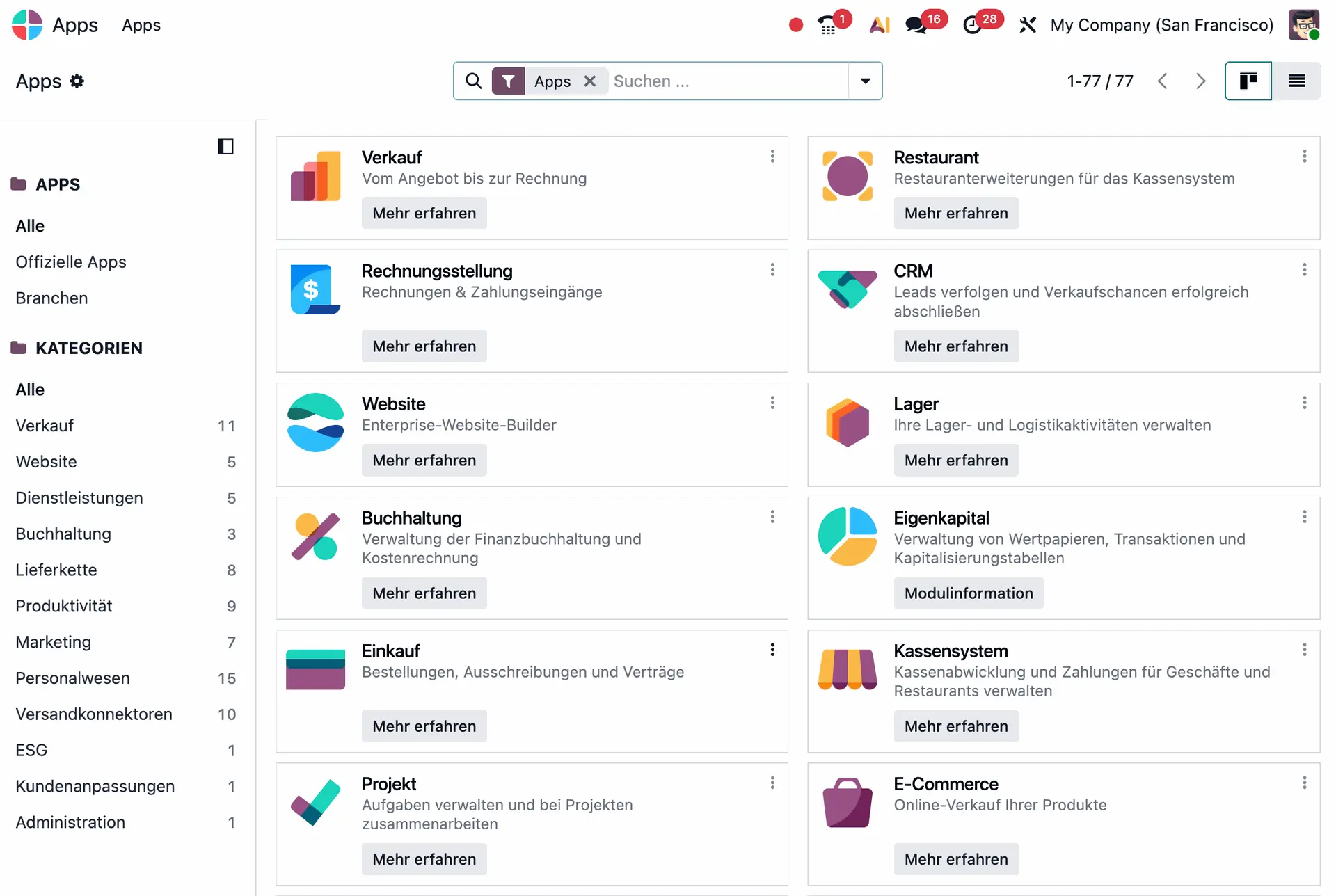
Task: Switch to list view
Action: pos(1297,81)
